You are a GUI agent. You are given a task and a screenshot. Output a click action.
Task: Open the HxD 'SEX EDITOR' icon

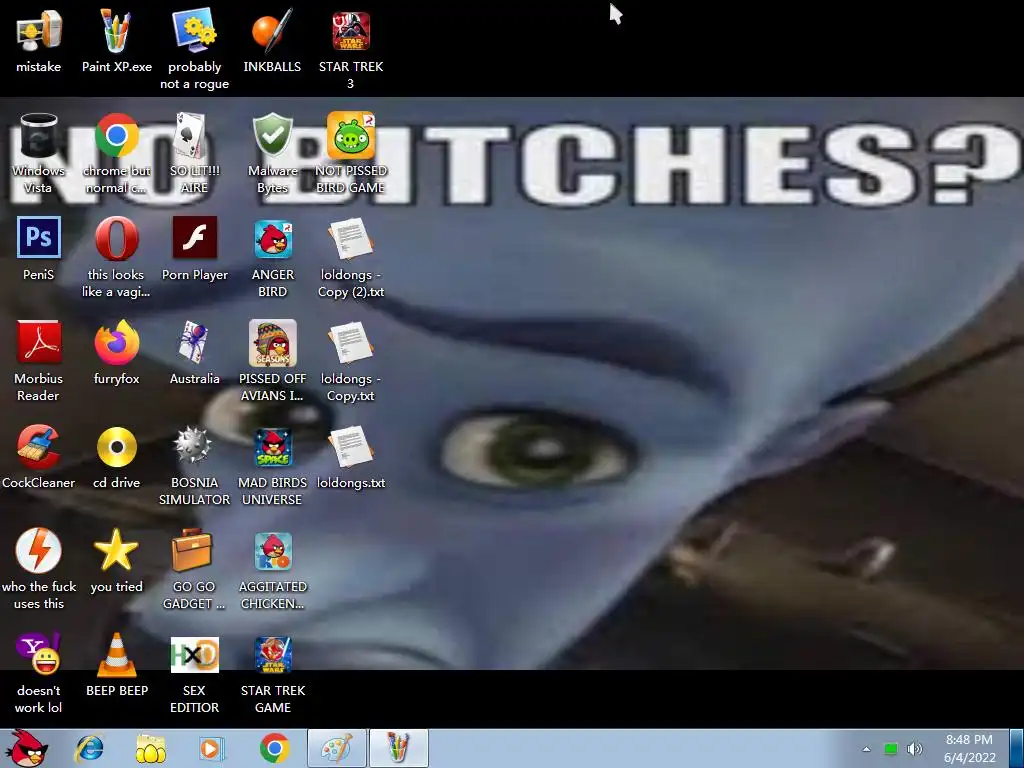[194, 655]
